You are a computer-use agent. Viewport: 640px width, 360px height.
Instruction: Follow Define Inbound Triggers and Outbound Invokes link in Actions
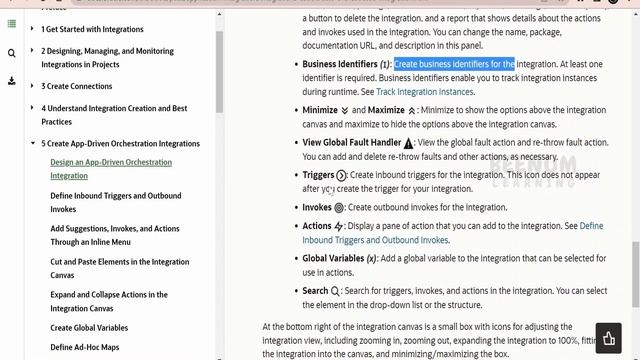pos(453,233)
